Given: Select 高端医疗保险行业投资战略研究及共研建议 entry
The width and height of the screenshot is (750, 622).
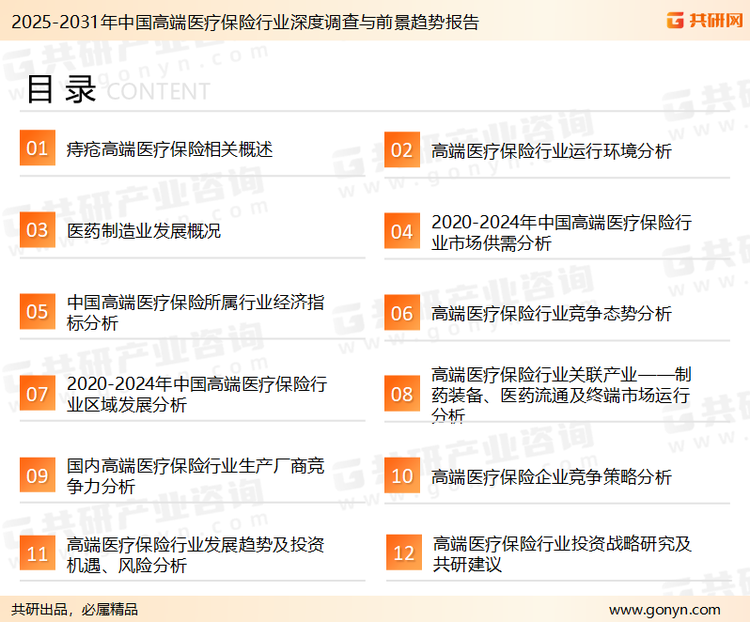Looking at the screenshot, I should point(561,554).
